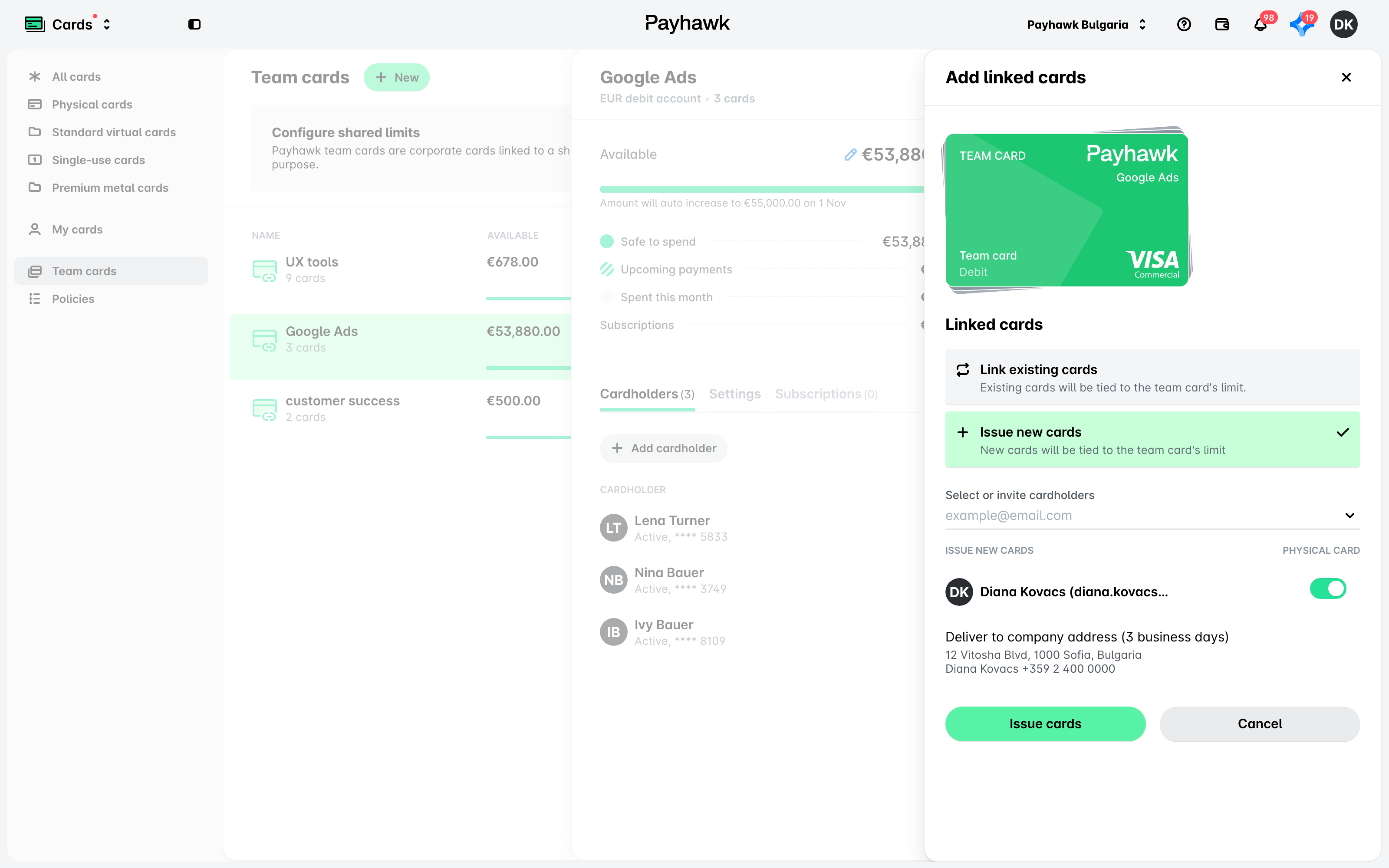Viewport: 1389px width, 868px height.
Task: Select the Issue new cards option
Action: 1152,440
